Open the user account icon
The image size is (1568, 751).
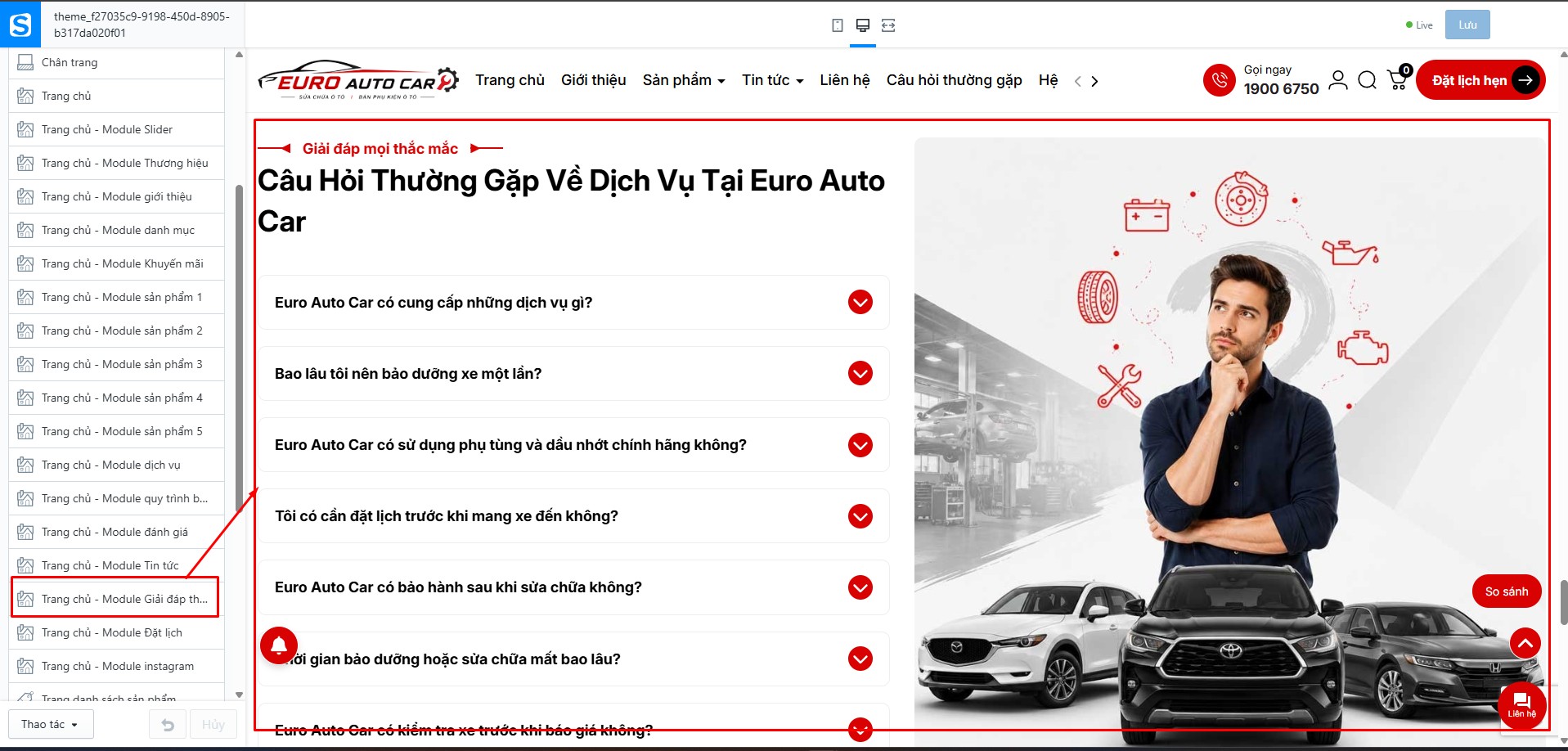pos(1338,80)
